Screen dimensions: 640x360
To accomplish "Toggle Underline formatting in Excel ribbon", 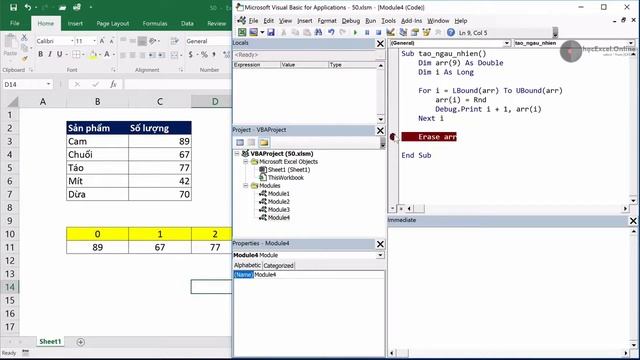I will click(60, 54).
